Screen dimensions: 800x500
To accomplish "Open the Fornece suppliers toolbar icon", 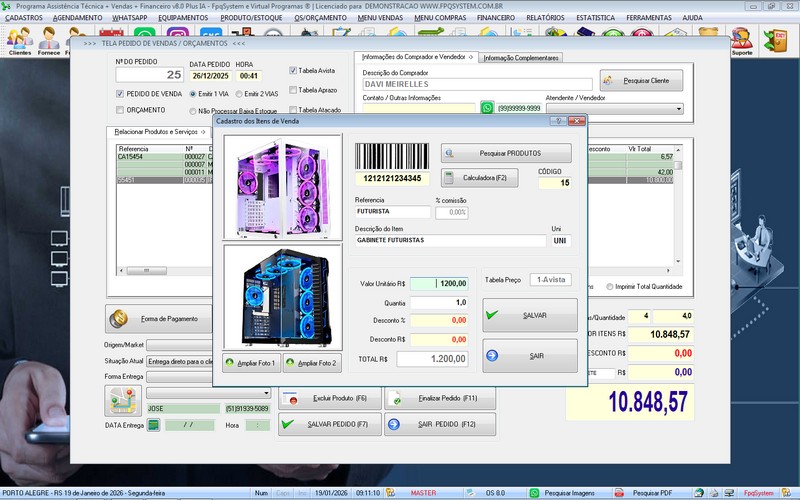I will pyautogui.click(x=48, y=41).
